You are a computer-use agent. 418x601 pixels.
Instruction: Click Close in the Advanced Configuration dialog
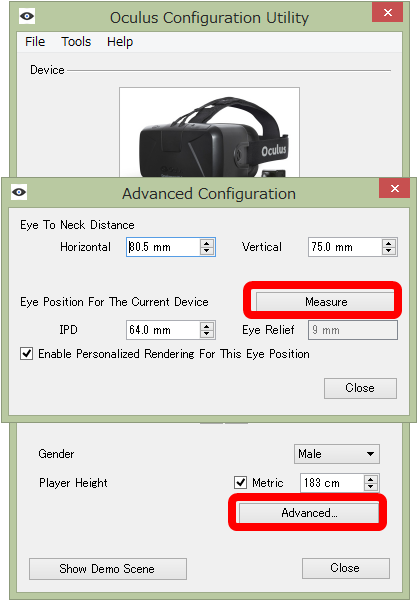[360, 388]
